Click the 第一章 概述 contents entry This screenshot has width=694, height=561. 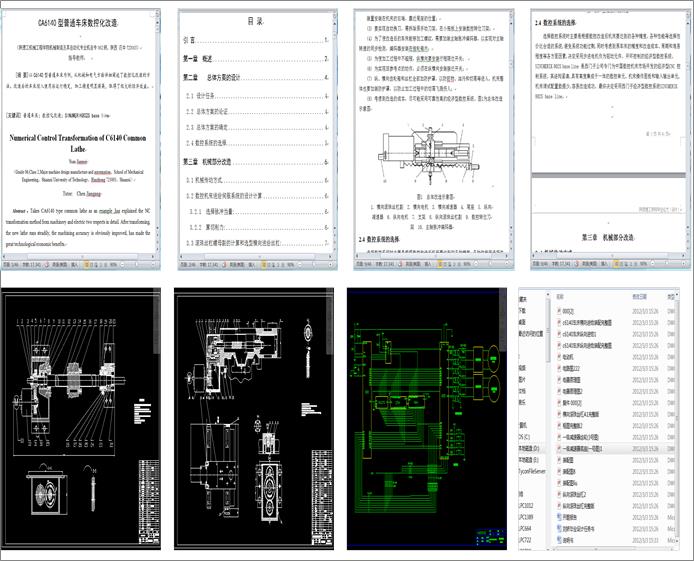click(256, 59)
